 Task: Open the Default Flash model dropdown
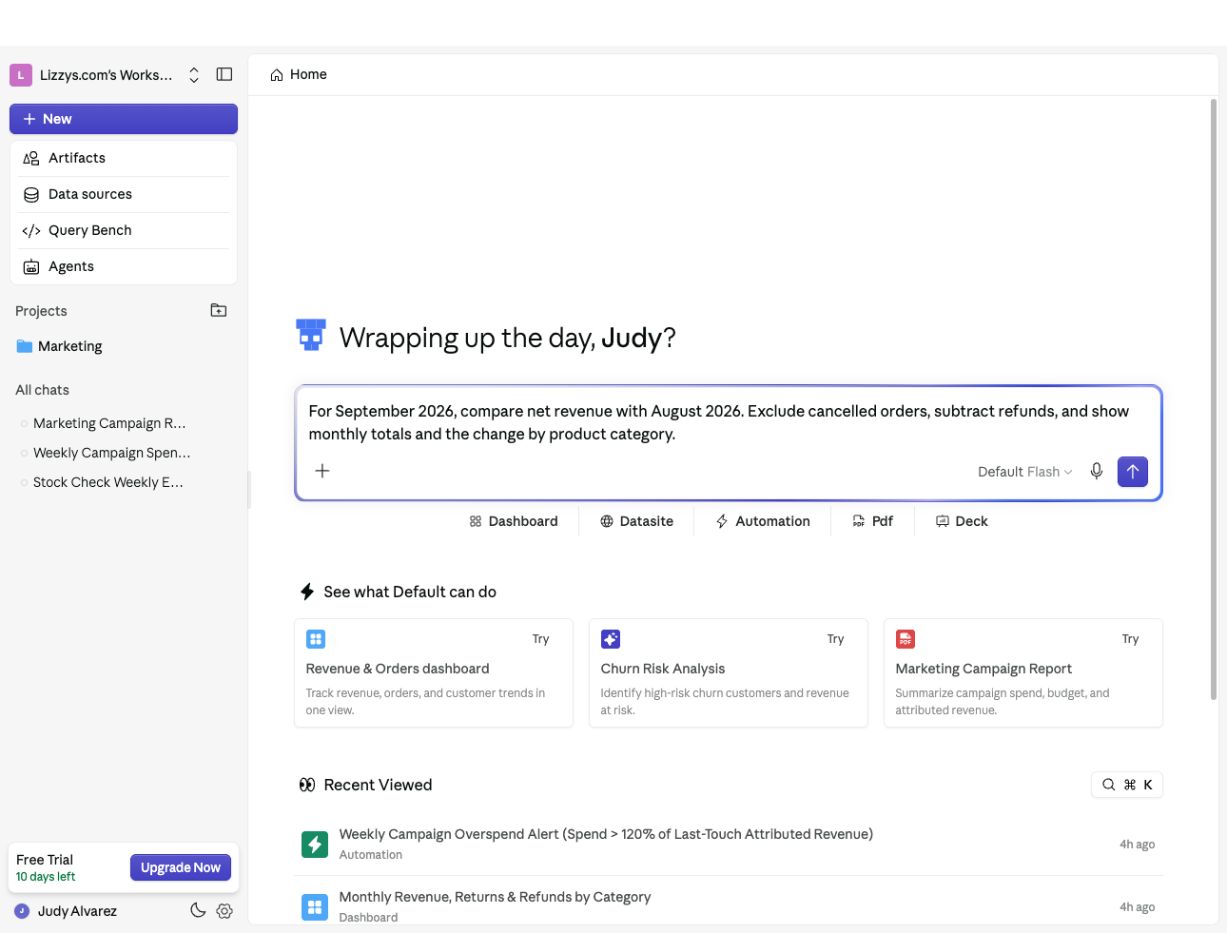[x=1025, y=472]
